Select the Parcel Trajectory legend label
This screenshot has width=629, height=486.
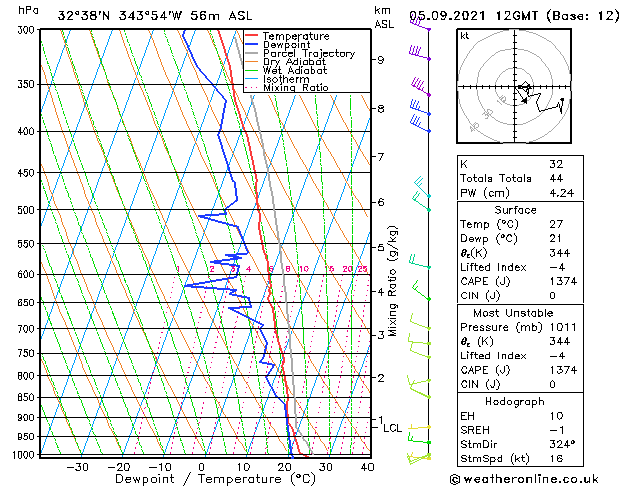pos(309,53)
